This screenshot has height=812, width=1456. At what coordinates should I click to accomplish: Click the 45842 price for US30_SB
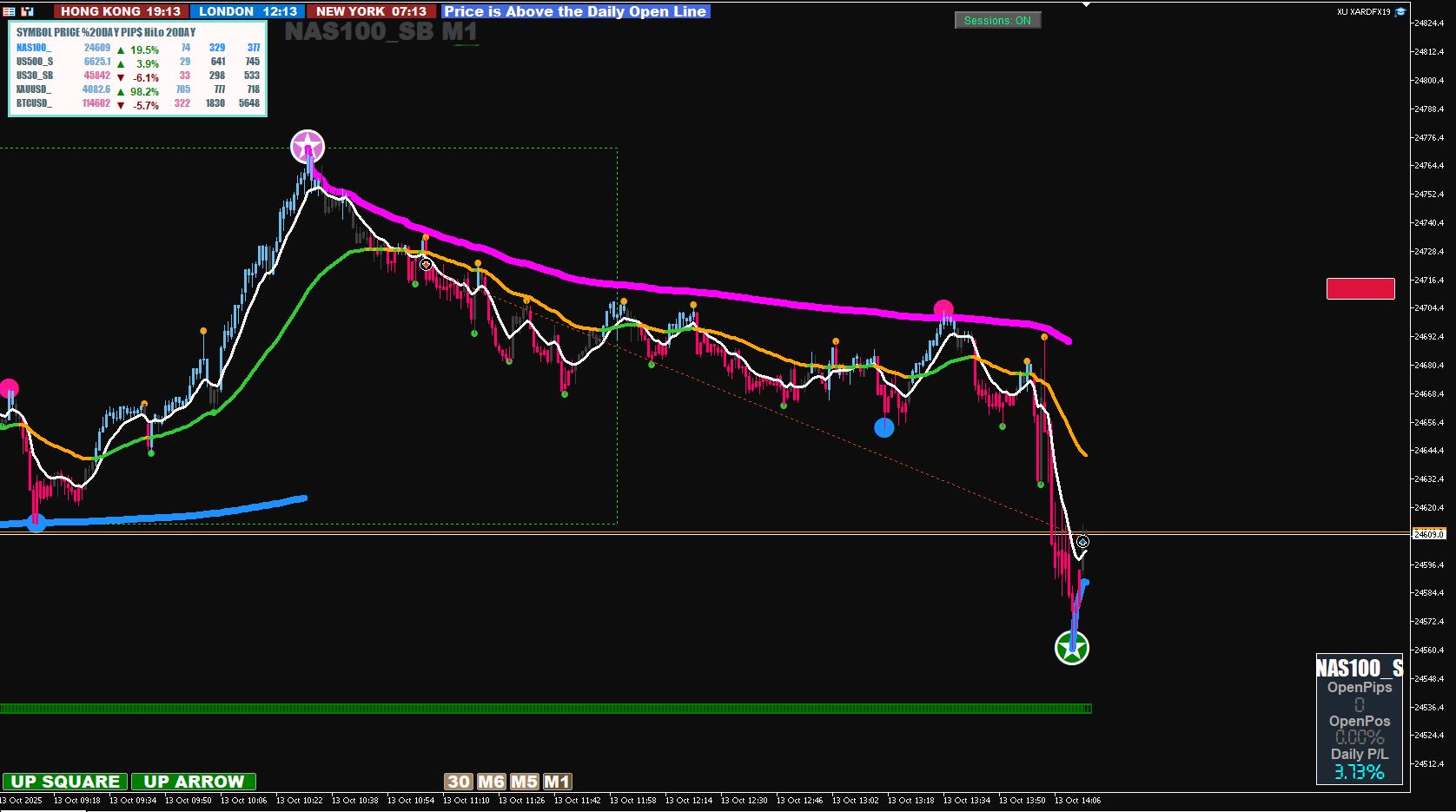(97, 76)
